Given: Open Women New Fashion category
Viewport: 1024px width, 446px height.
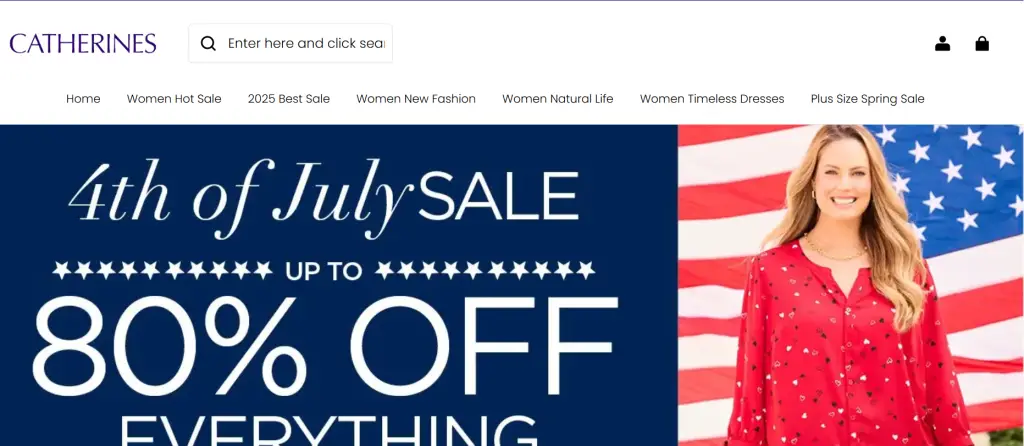Looking at the screenshot, I should coord(416,99).
